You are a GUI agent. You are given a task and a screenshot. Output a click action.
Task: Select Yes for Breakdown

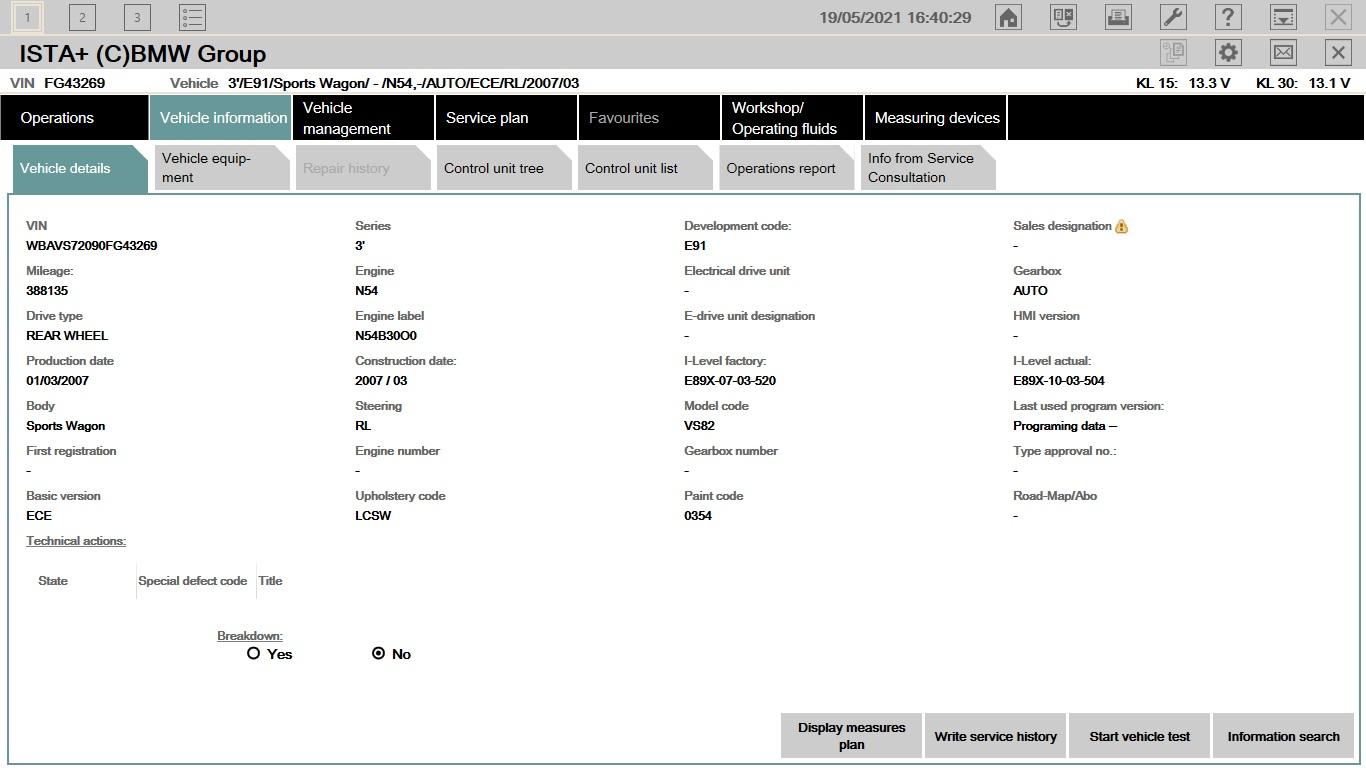tap(253, 653)
